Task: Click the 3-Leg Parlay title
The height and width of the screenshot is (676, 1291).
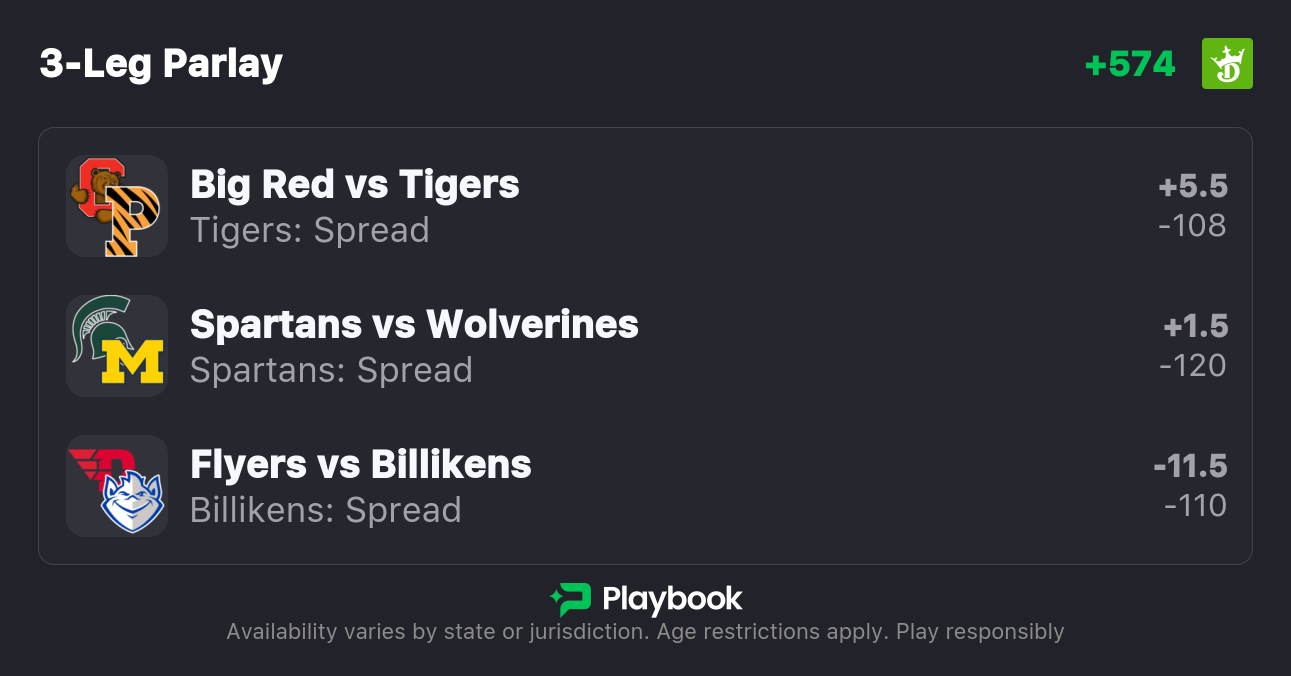Action: pyautogui.click(x=161, y=64)
